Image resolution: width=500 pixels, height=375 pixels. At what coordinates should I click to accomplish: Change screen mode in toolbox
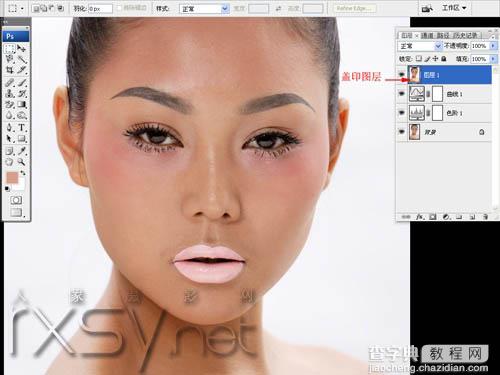16,212
